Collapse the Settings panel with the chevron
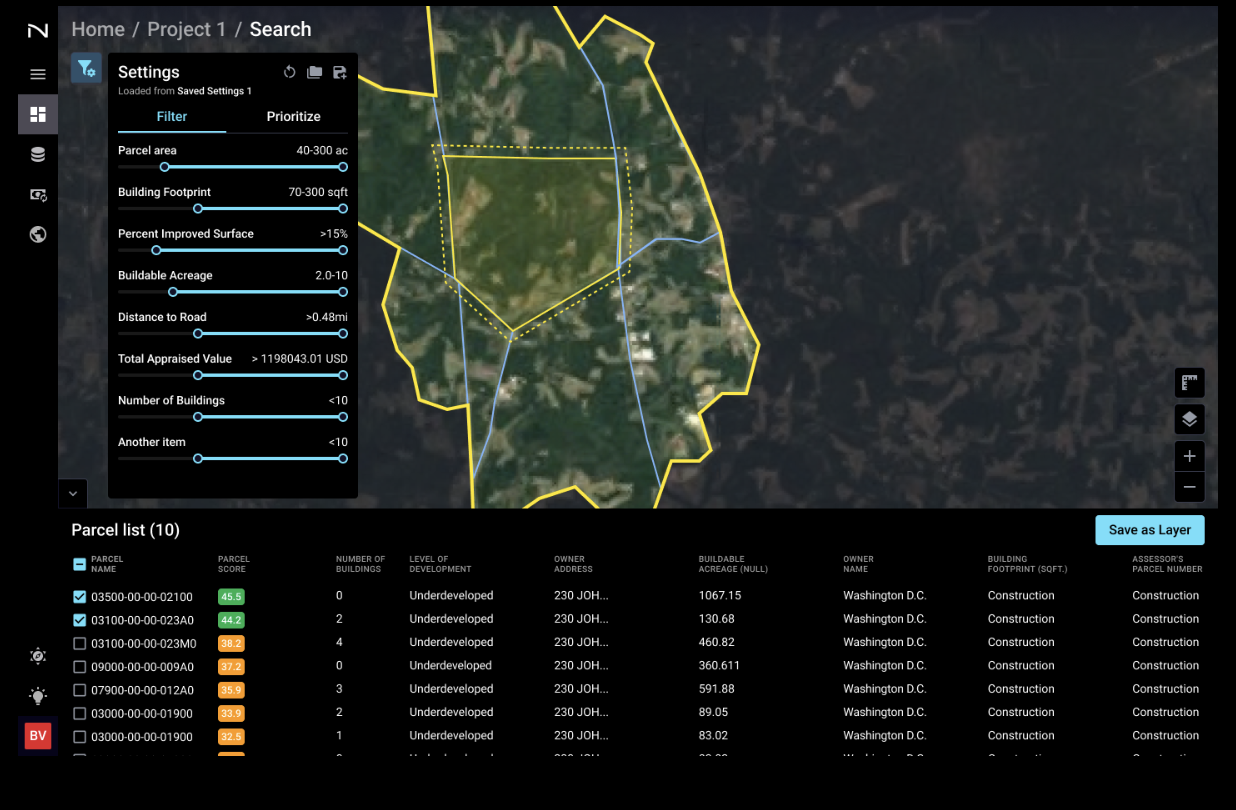Screen dimensions: 1236x810 coord(72,493)
